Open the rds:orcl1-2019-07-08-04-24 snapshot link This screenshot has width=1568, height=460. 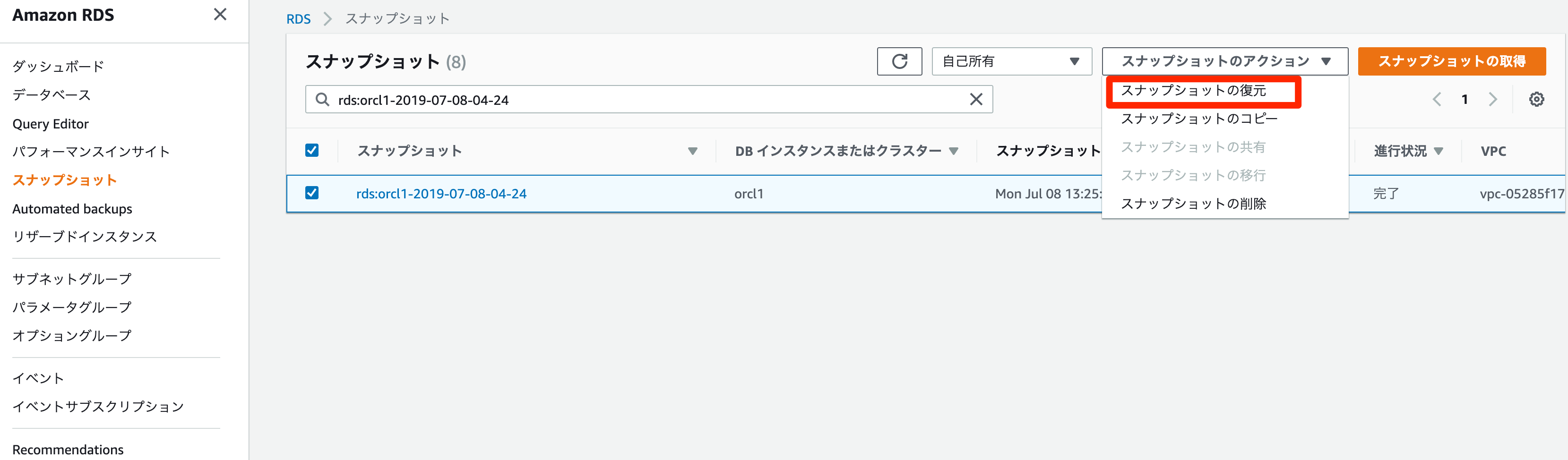[441, 194]
